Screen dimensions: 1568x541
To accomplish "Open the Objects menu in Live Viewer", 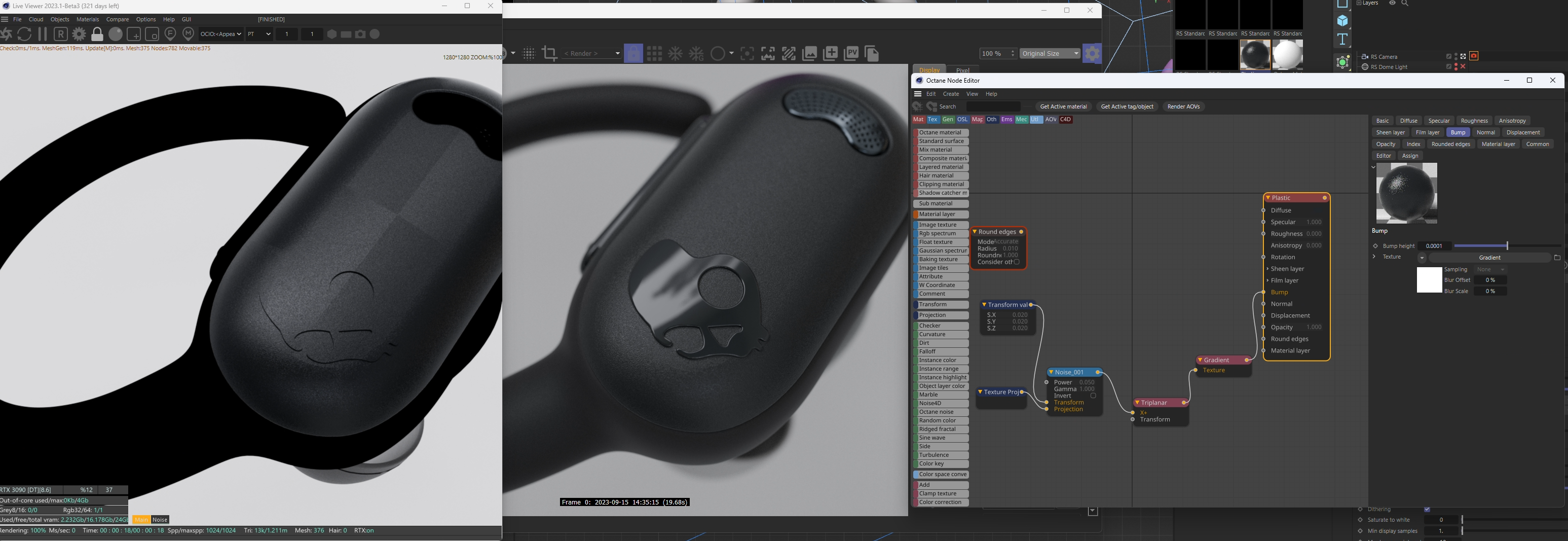I will click(60, 19).
